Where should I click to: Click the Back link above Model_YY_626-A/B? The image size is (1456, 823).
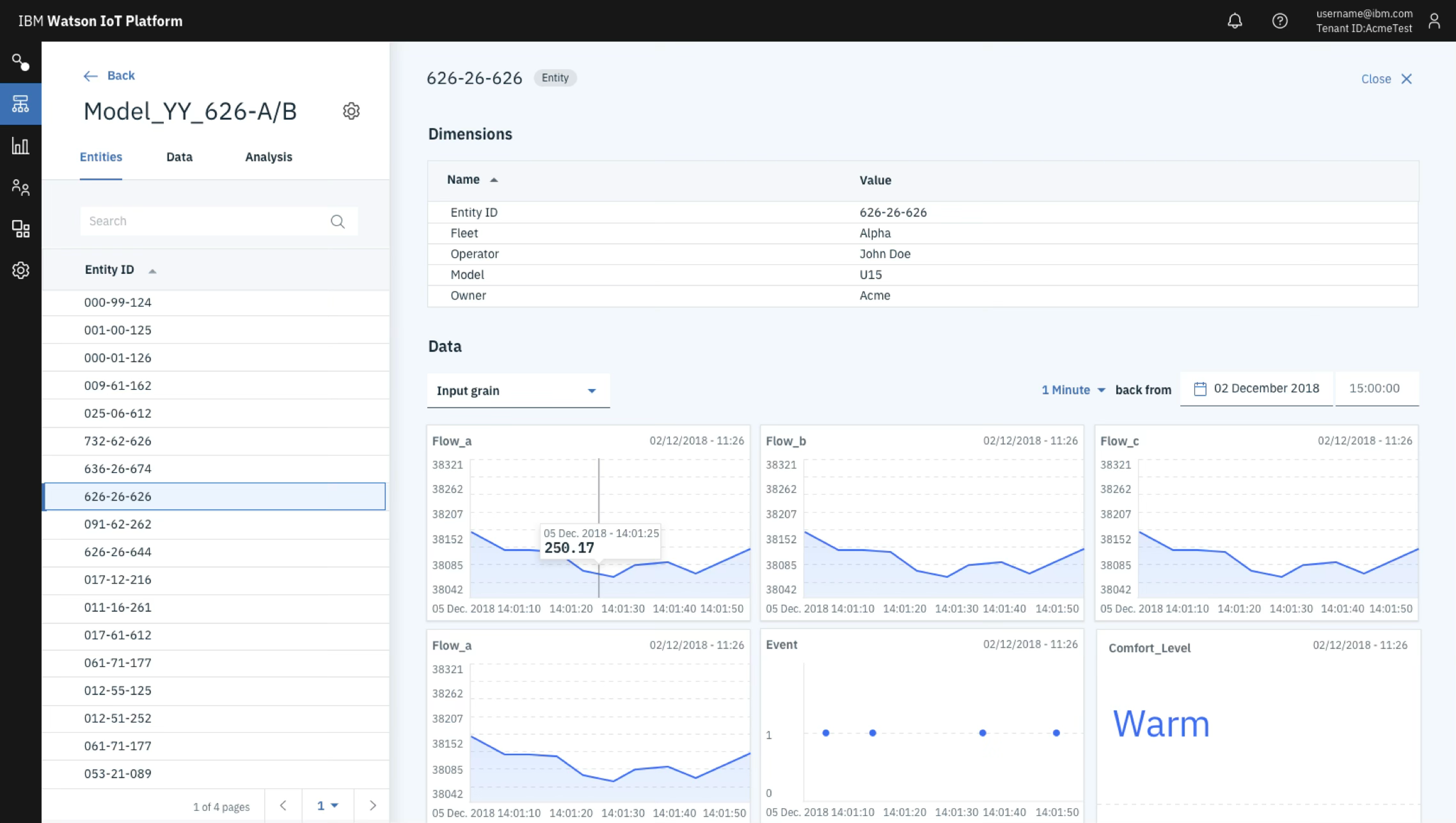pos(109,75)
